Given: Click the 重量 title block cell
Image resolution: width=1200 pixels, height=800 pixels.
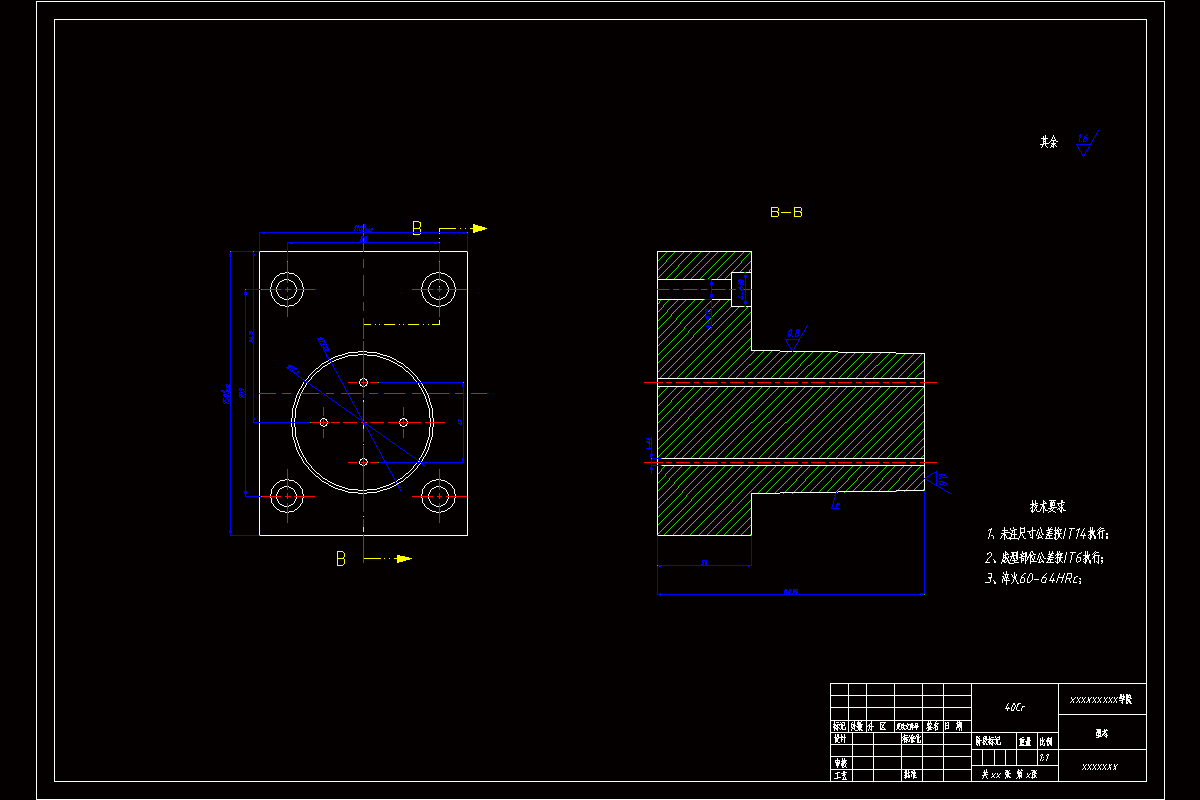Looking at the screenshot, I should coord(1027,741).
